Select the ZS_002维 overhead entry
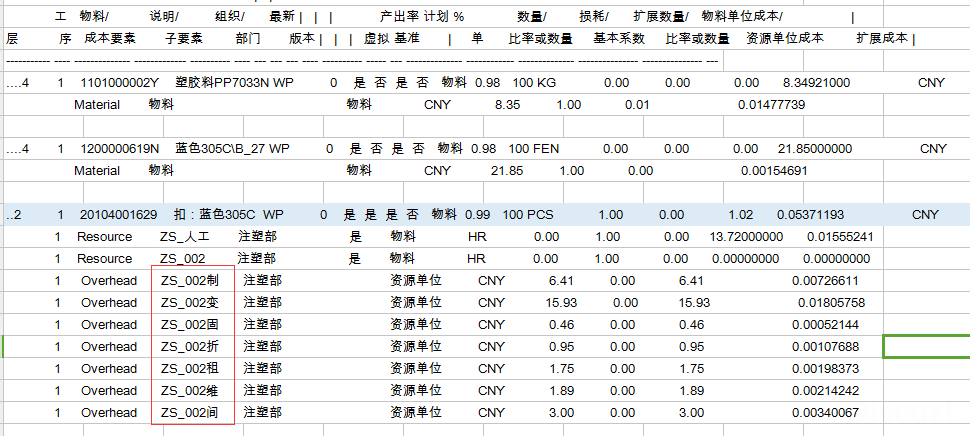970x436 pixels. click(x=189, y=391)
